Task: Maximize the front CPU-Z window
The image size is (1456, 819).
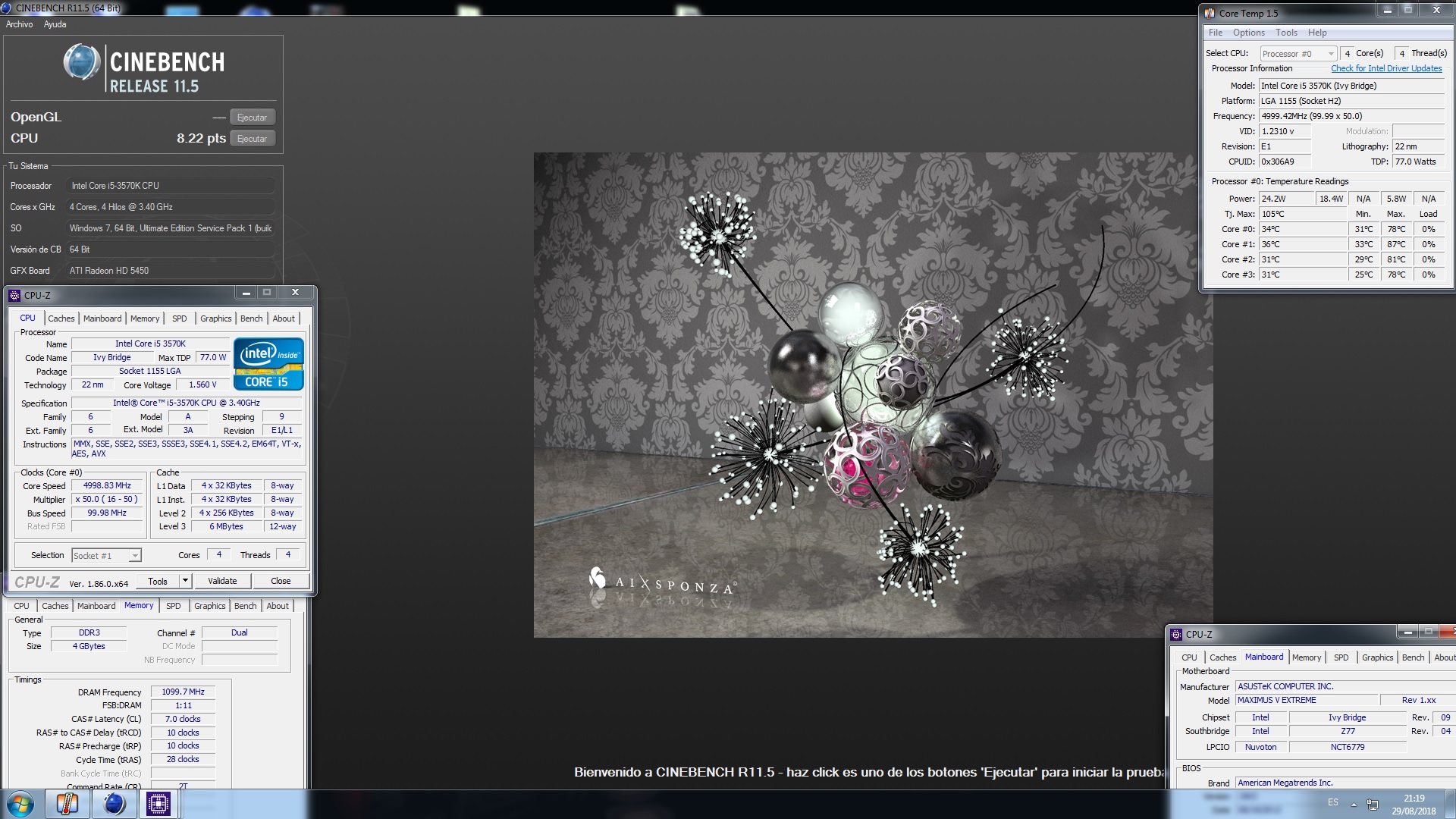Action: (267, 293)
